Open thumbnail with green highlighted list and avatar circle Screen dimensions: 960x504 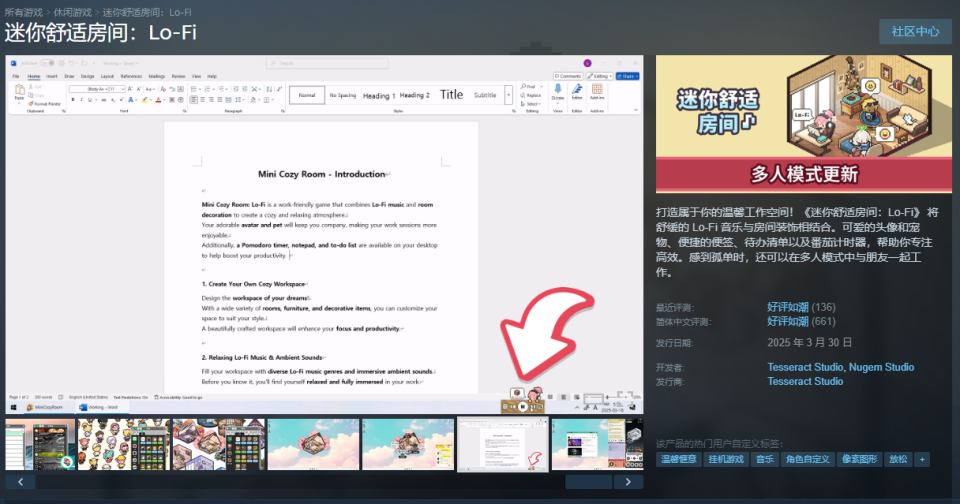(40, 445)
